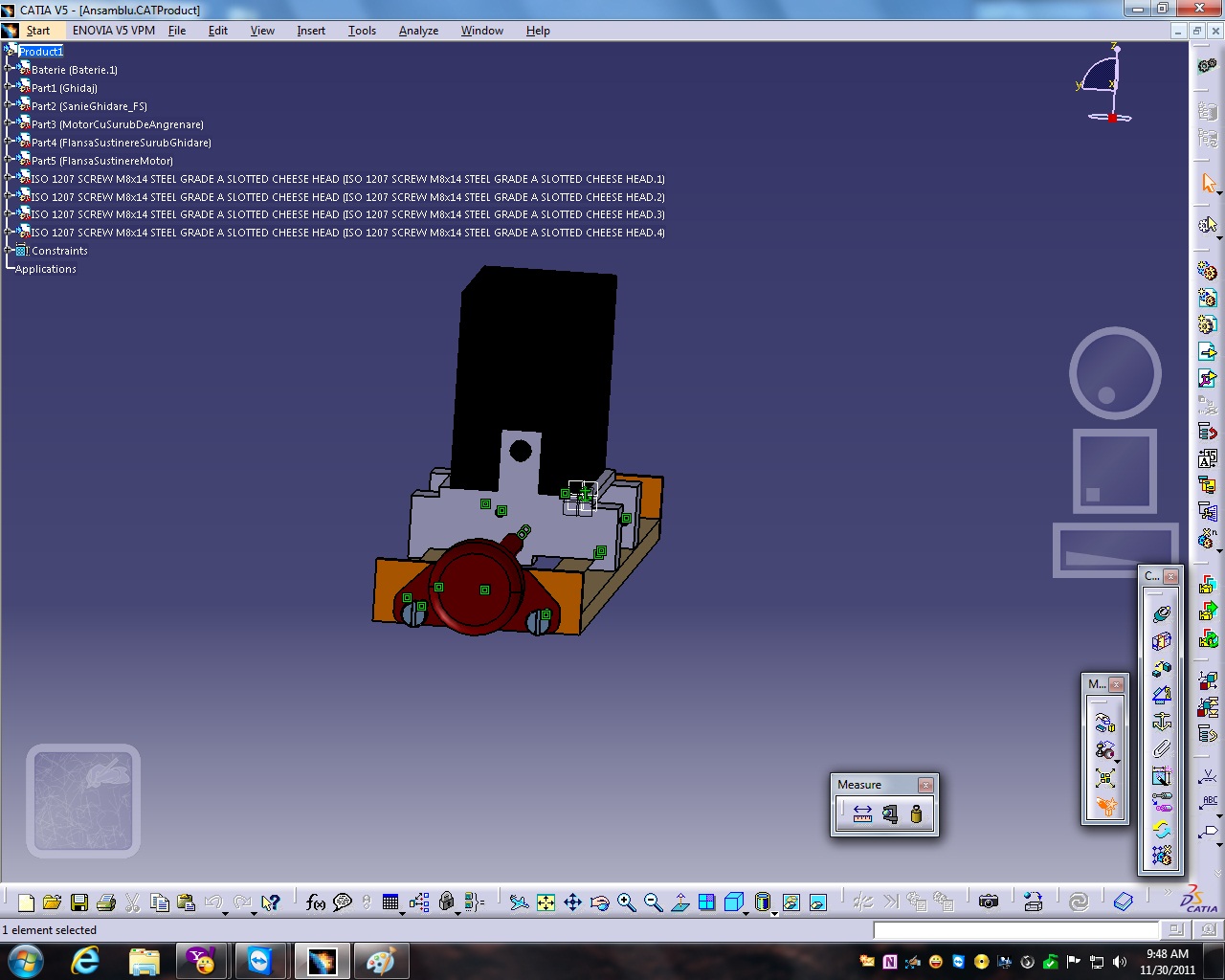Click the Copy icon in bottom toolbar
The height and width of the screenshot is (980, 1225).
tap(160, 902)
